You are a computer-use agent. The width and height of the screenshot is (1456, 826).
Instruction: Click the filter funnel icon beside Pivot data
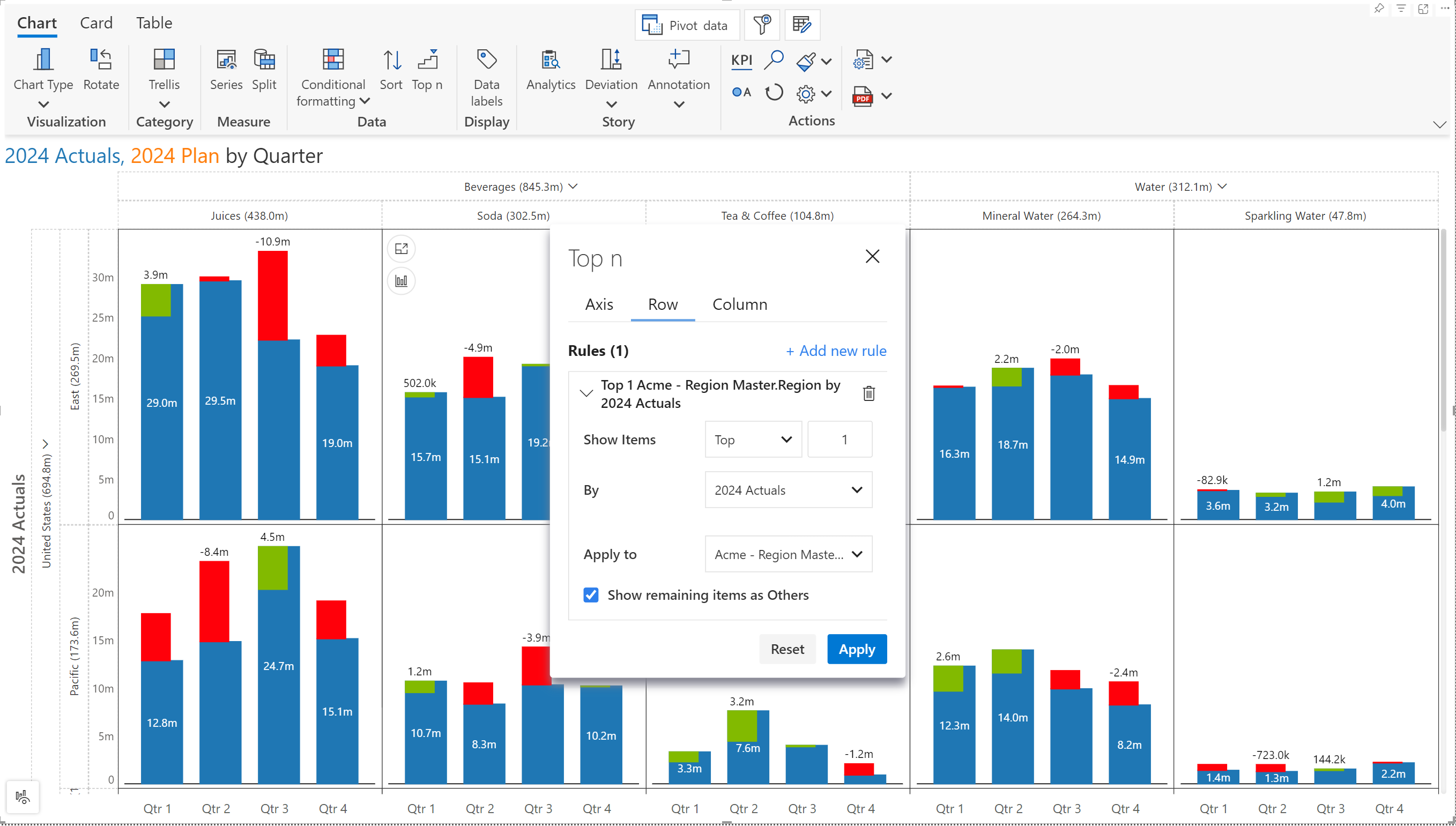762,25
